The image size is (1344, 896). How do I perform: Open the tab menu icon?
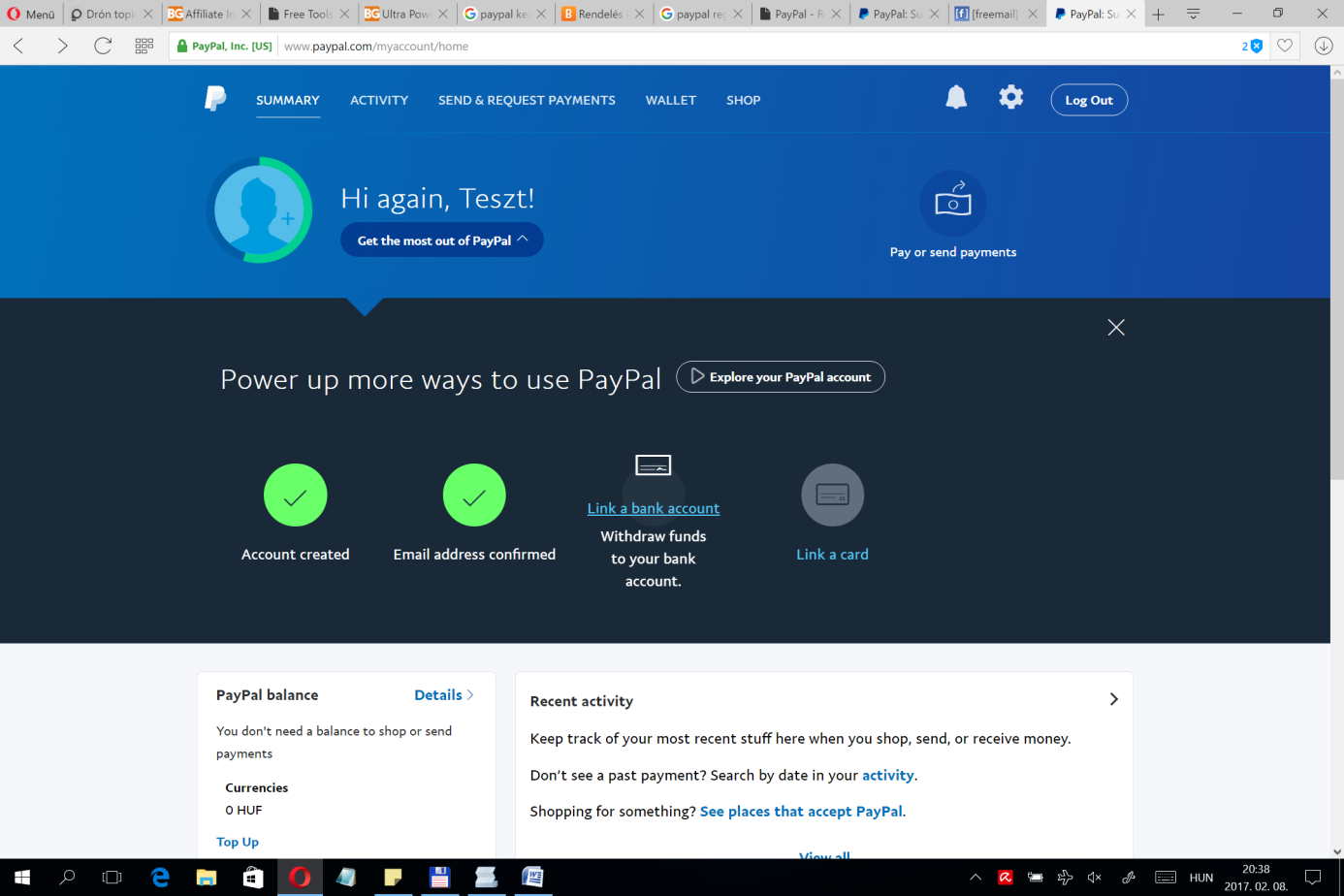click(x=1193, y=14)
